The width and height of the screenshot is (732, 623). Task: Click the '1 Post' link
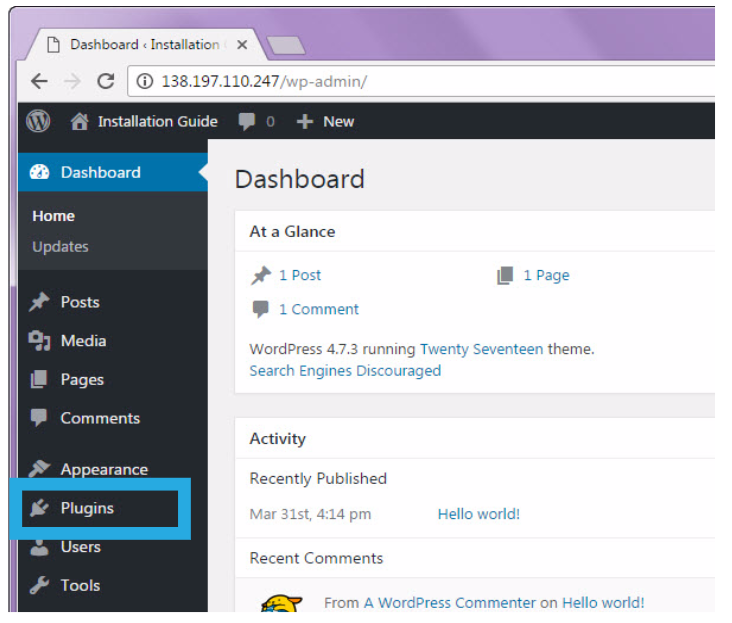click(300, 275)
